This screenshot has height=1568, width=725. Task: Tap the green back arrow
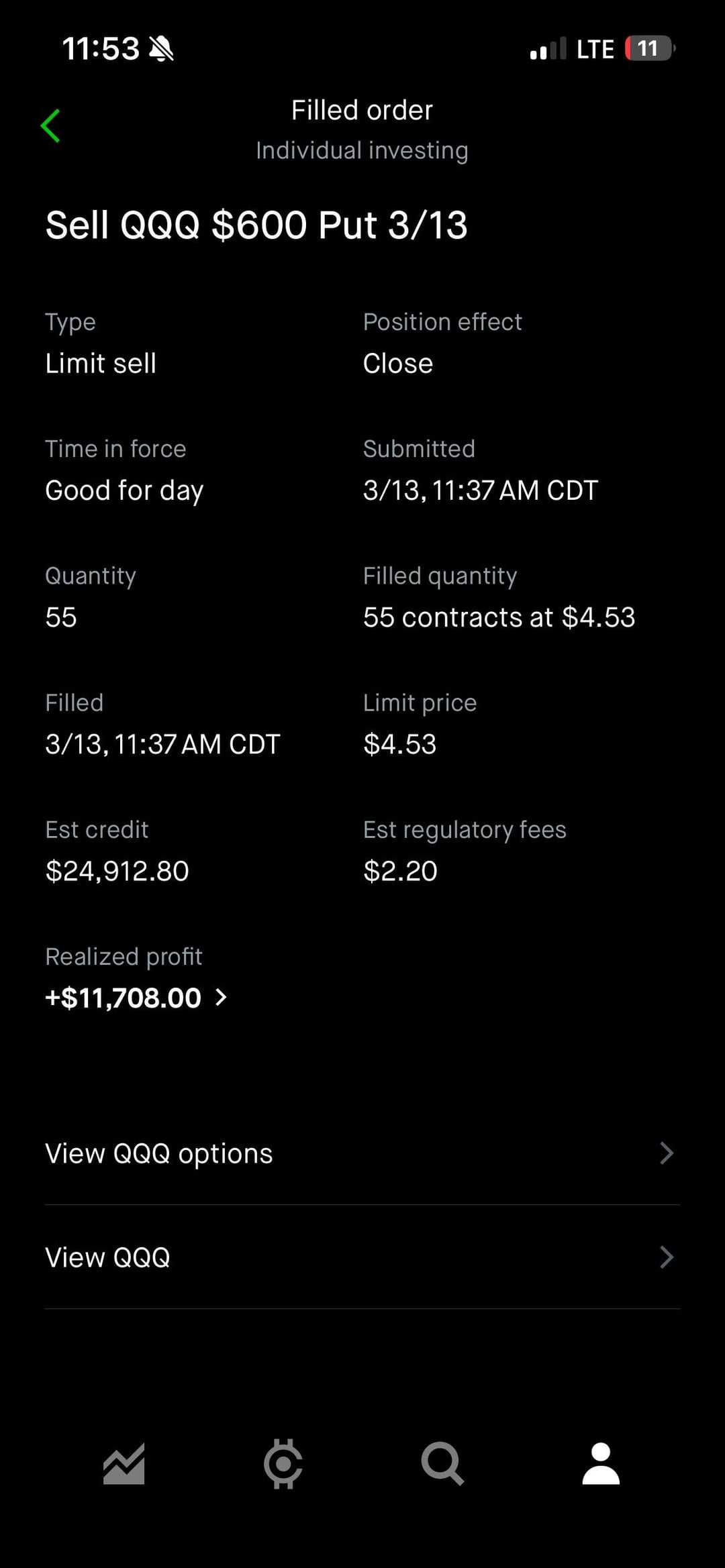(50, 126)
